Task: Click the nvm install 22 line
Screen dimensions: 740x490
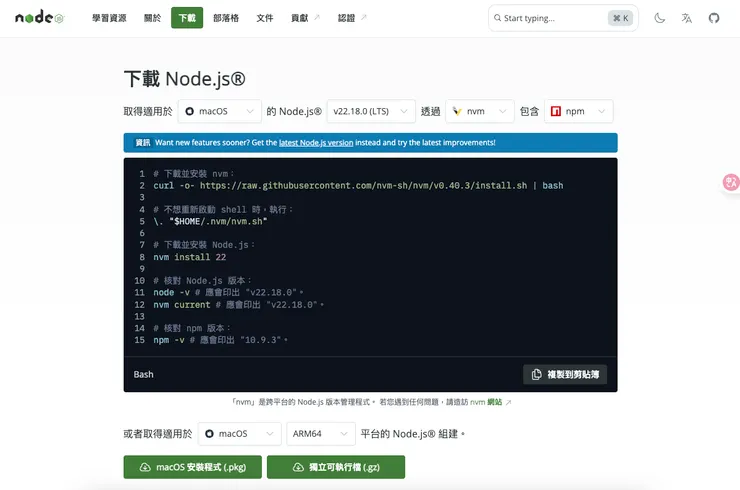Action: [x=190, y=257]
